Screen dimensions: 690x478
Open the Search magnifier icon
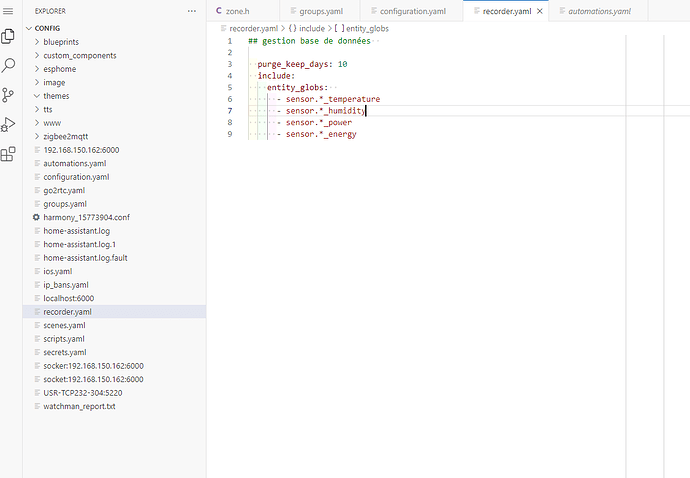click(8, 65)
